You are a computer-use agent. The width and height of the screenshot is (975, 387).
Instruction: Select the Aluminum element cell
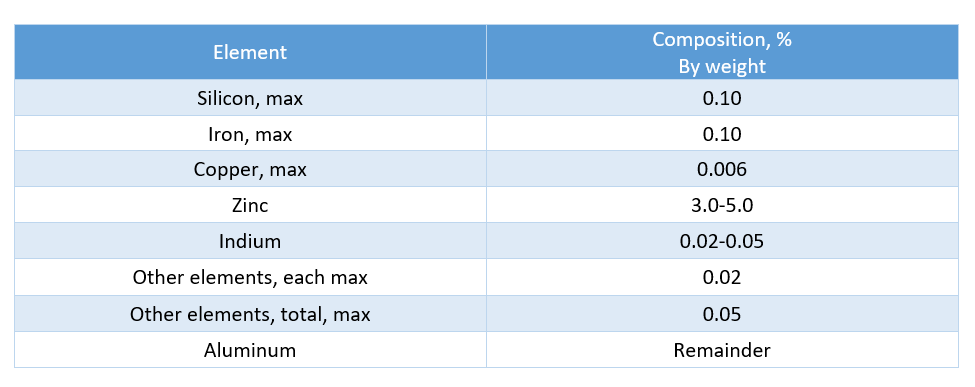click(x=250, y=350)
